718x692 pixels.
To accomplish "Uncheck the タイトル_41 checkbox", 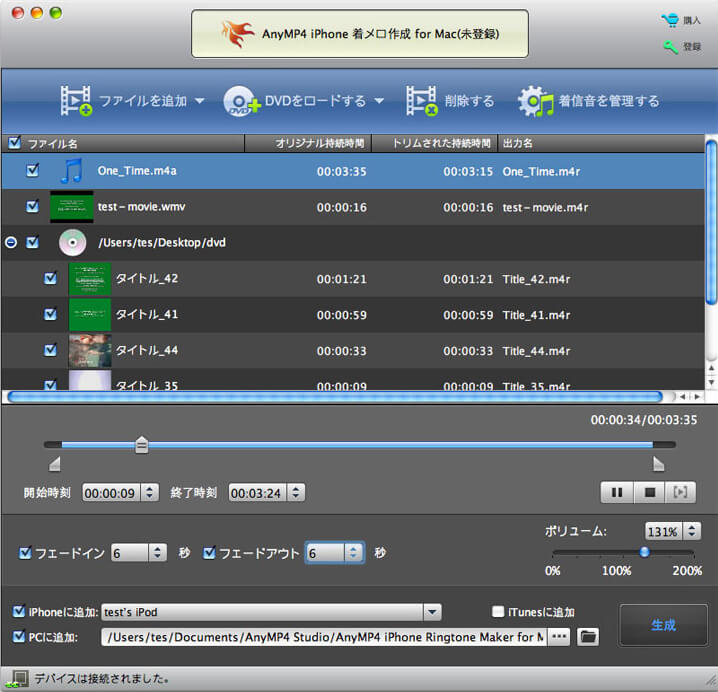I will (x=50, y=314).
